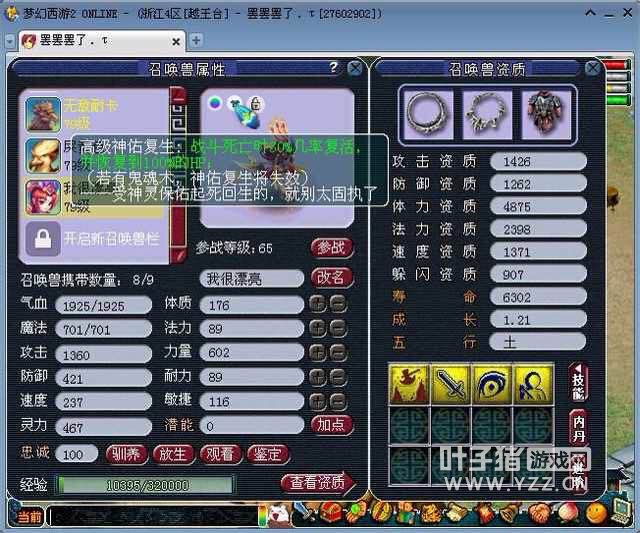The image size is (640, 533).
Task: Decrease 敏捷 with its minus button
Action: [x=338, y=401]
